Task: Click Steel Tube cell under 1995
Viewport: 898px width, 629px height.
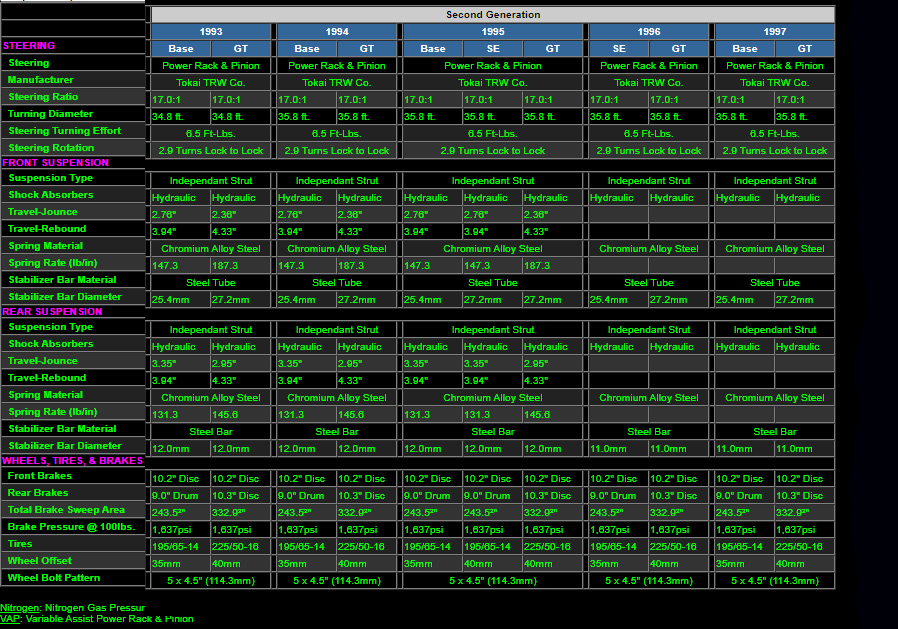Action: [493, 282]
